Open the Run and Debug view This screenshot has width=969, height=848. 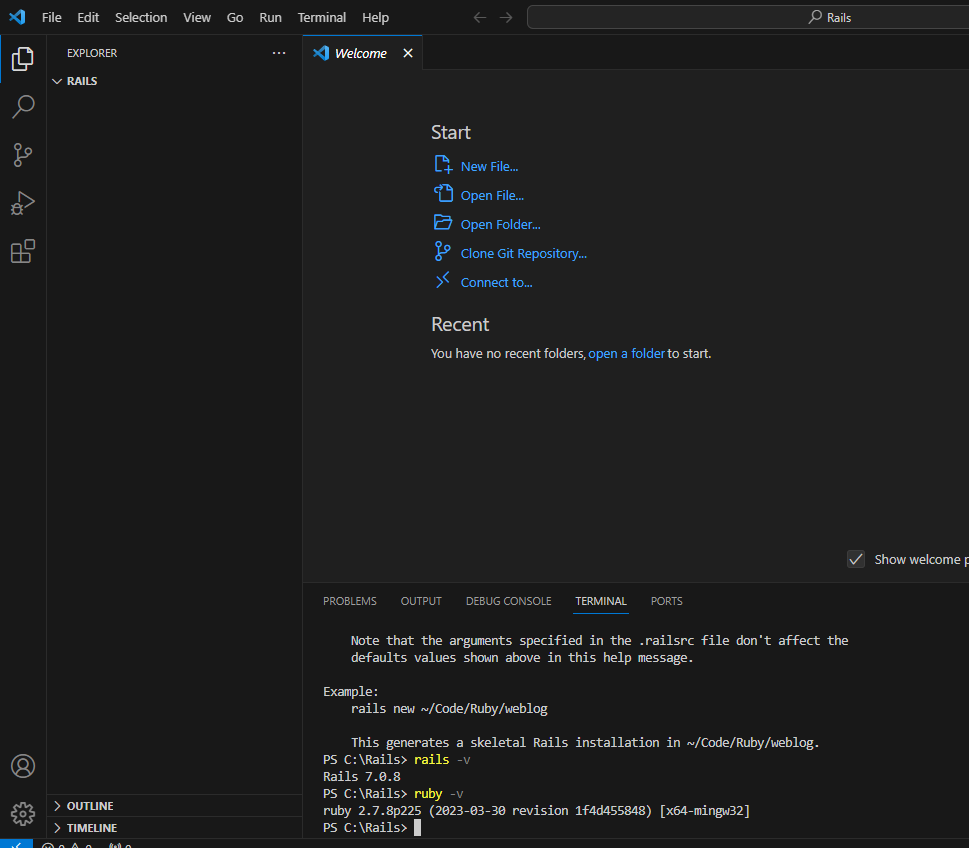23,203
